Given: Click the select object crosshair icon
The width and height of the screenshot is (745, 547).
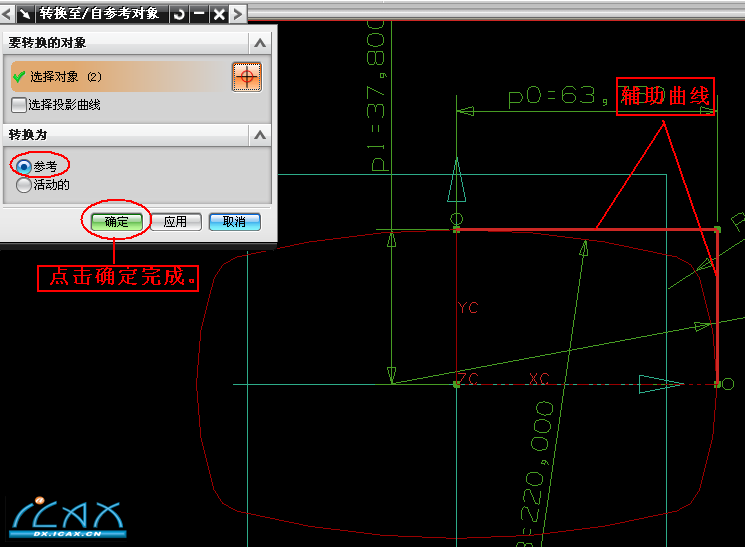Looking at the screenshot, I should (246, 77).
